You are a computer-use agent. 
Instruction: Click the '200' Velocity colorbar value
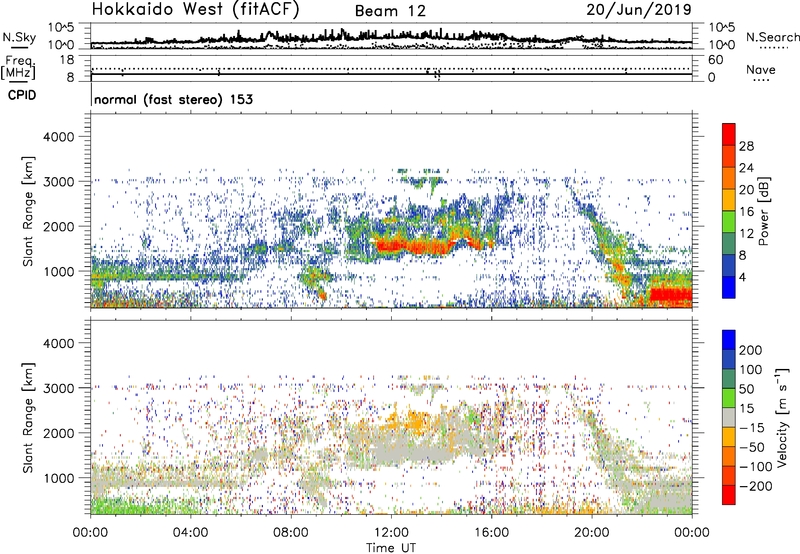click(x=751, y=350)
